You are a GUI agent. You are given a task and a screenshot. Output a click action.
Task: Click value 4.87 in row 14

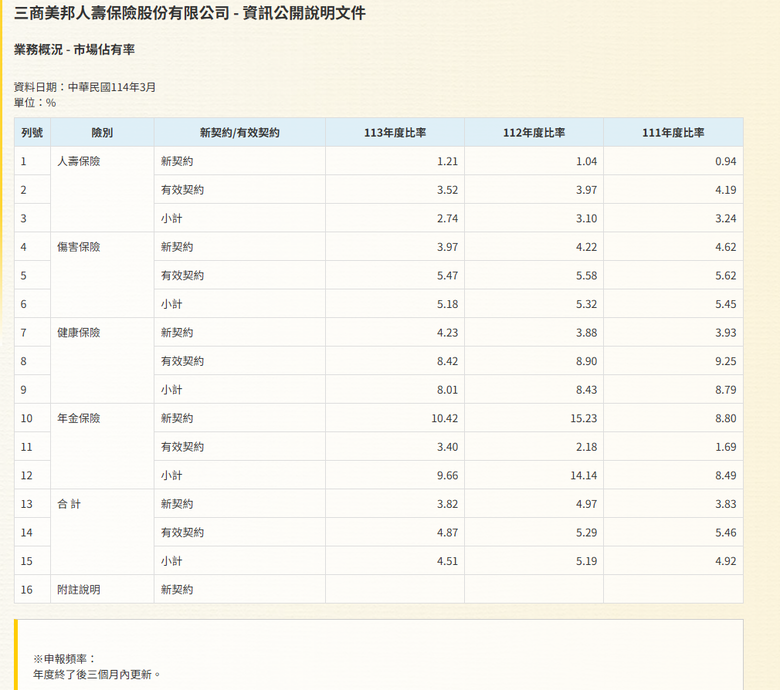tap(447, 532)
